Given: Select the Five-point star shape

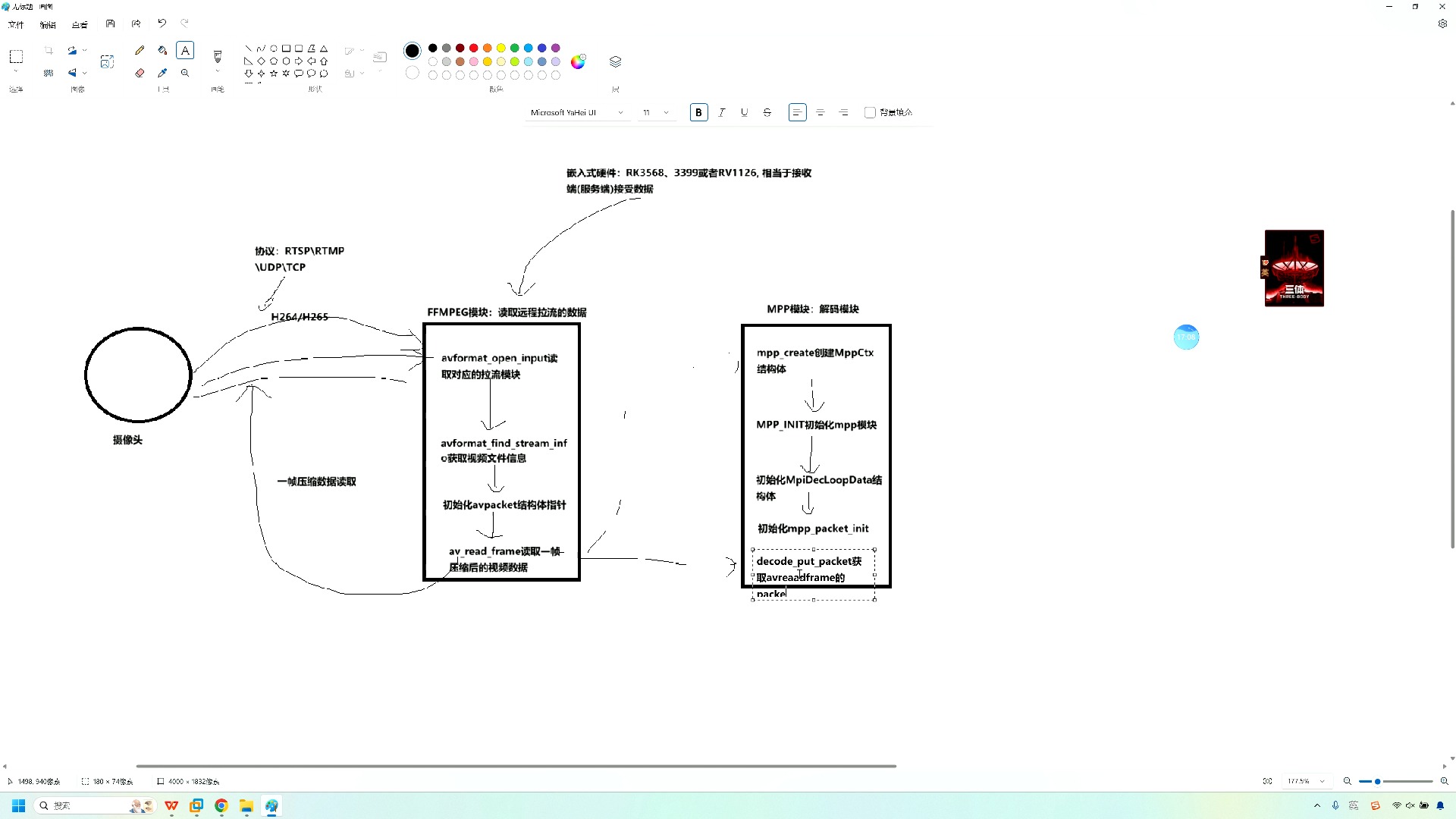Looking at the screenshot, I should tap(274, 74).
